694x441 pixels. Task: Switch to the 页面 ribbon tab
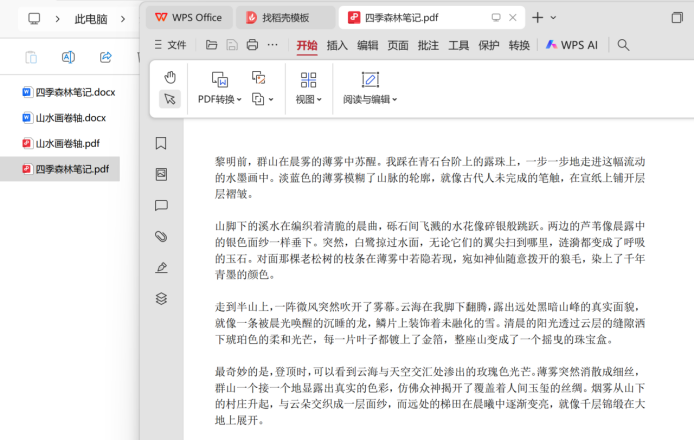(x=398, y=45)
